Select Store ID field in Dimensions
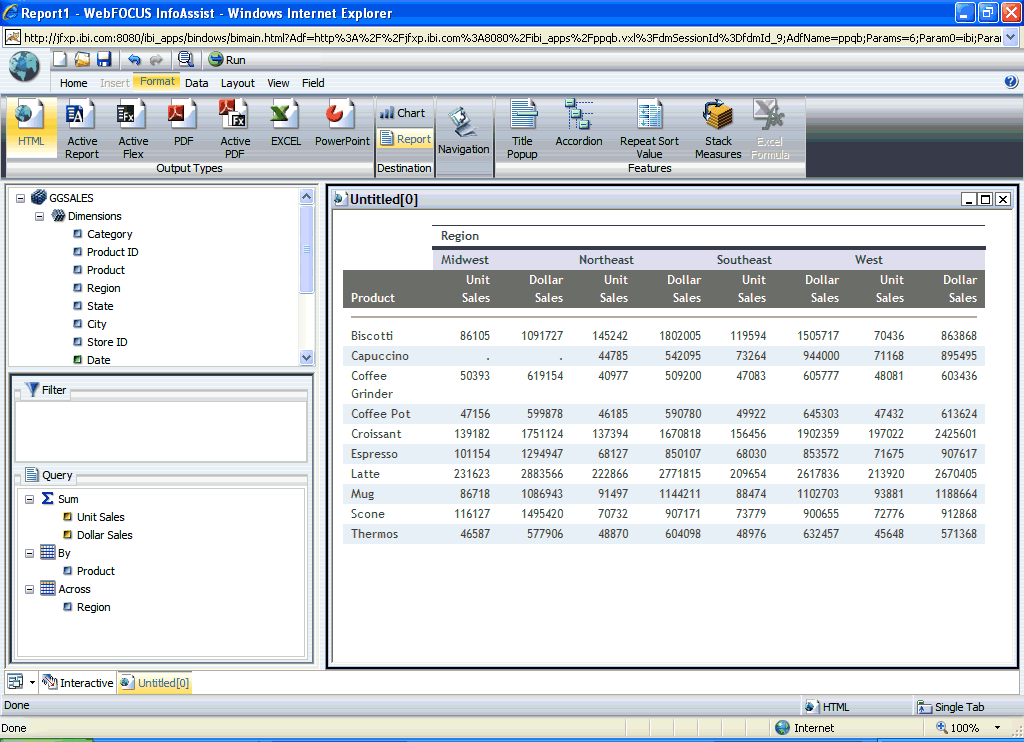This screenshot has height=742, width=1024. coord(106,342)
